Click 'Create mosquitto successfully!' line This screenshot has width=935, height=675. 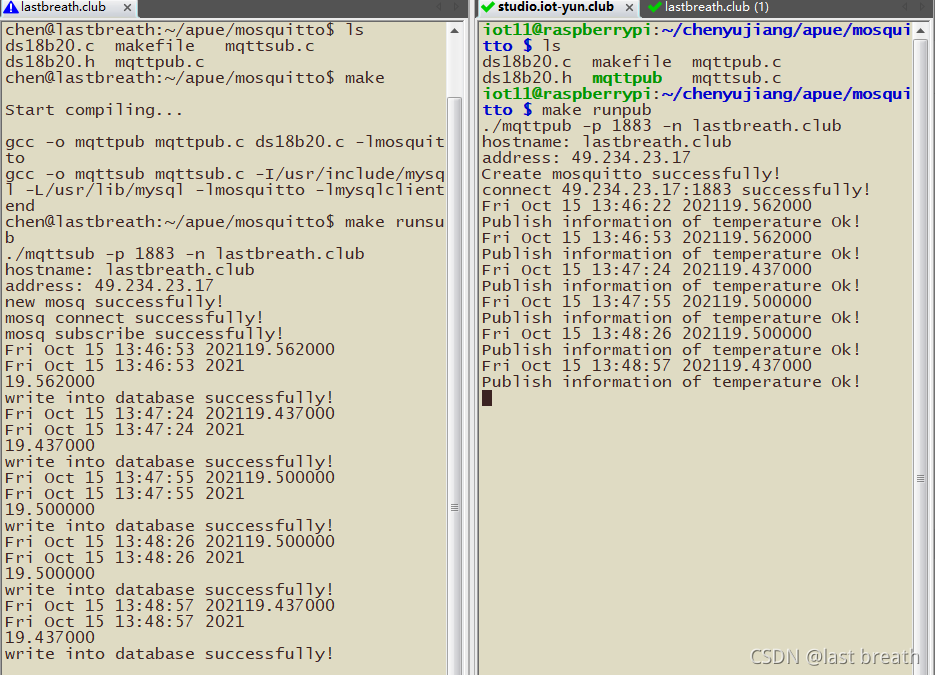(631, 174)
